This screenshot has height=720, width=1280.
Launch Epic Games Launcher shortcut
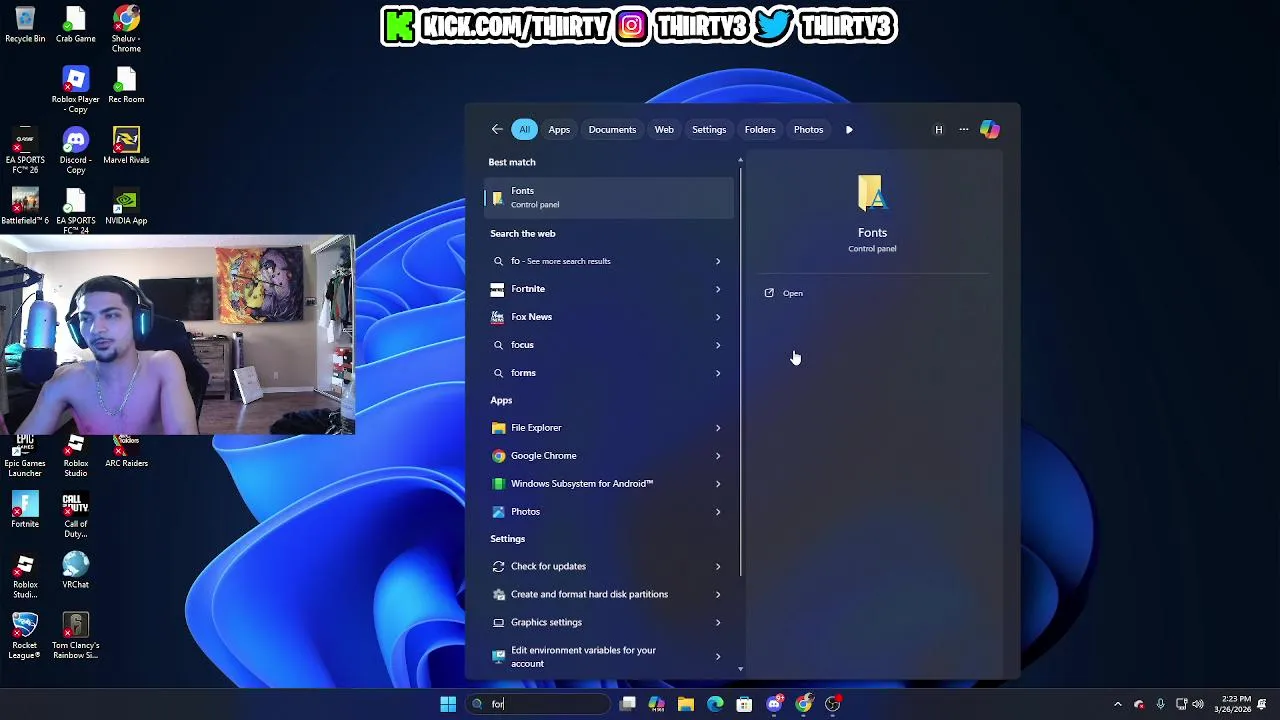pyautogui.click(x=25, y=457)
